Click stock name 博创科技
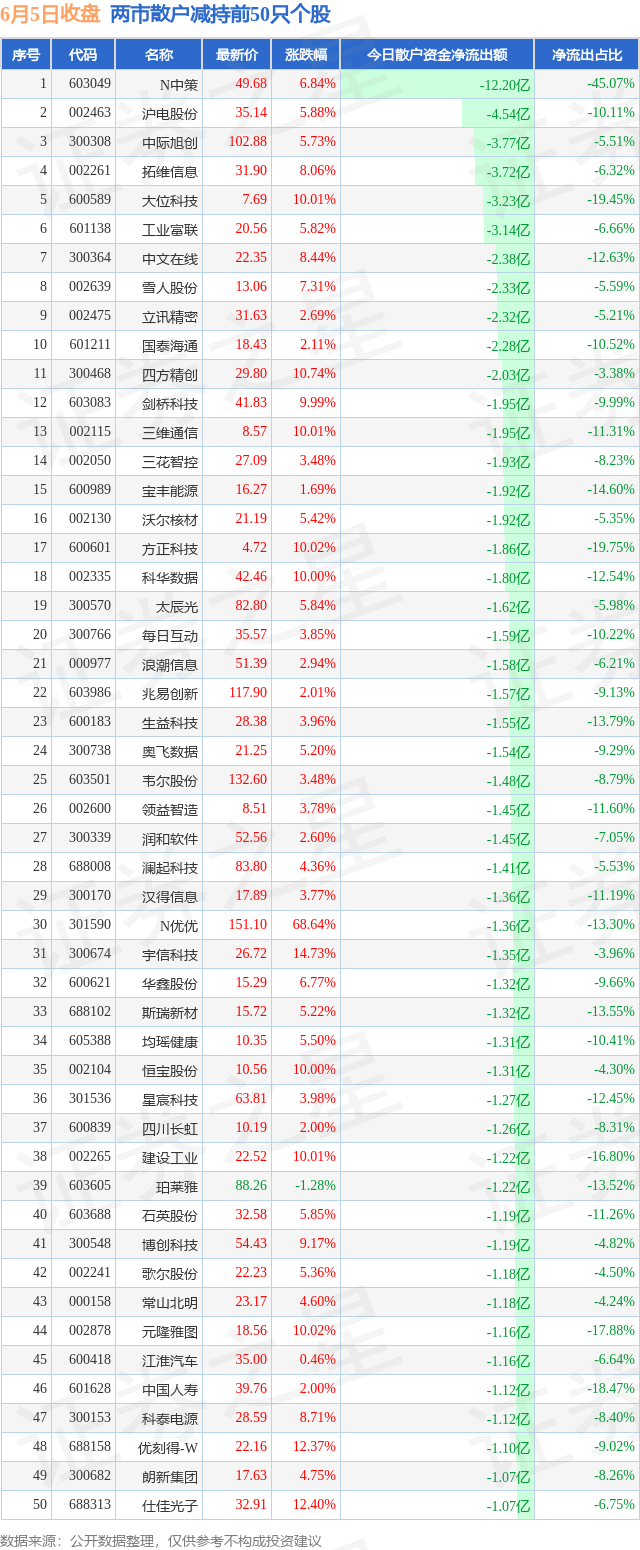The width and height of the screenshot is (640, 1550). (x=170, y=1244)
